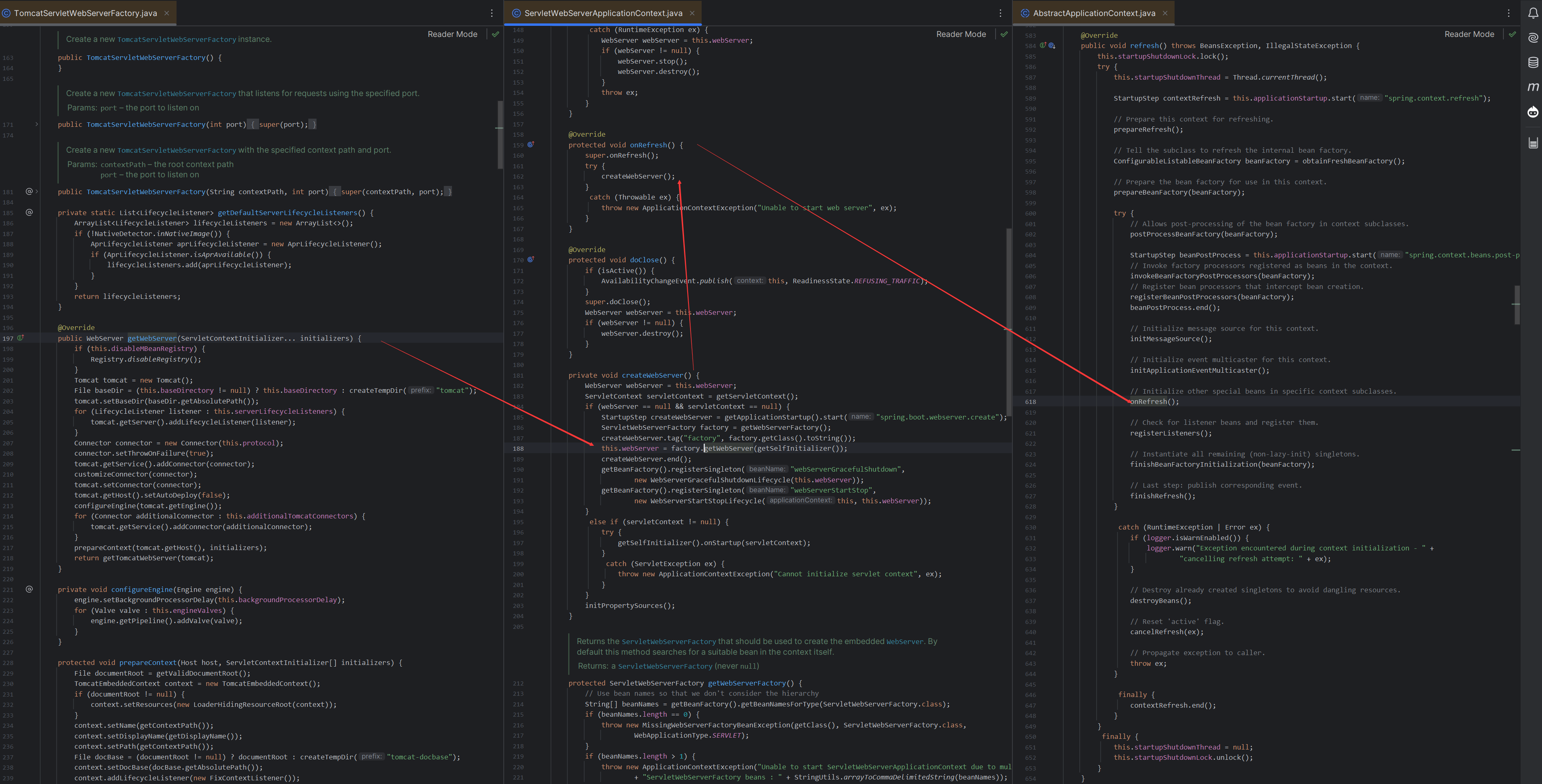Viewport: 1542px width, 784px height.
Task: Click line number 188 in middle editor gutter
Action: (x=518, y=448)
